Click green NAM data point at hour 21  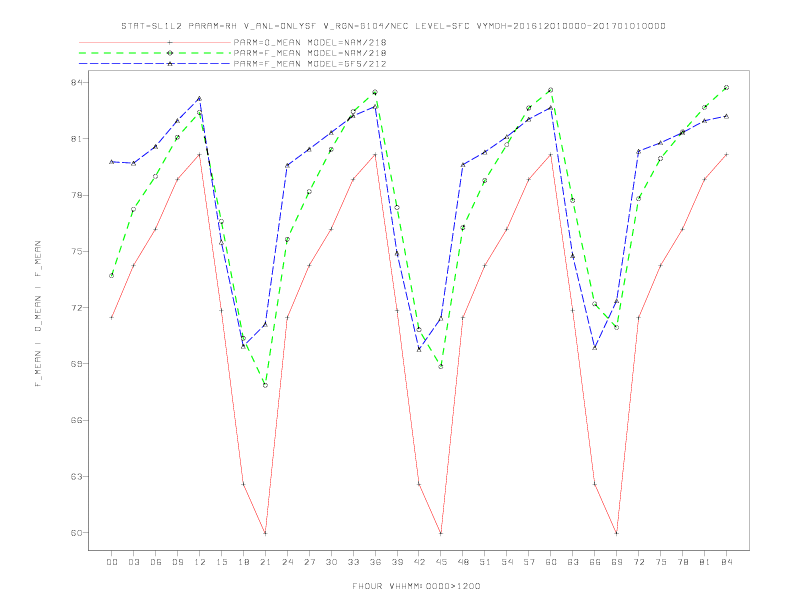[x=265, y=385]
